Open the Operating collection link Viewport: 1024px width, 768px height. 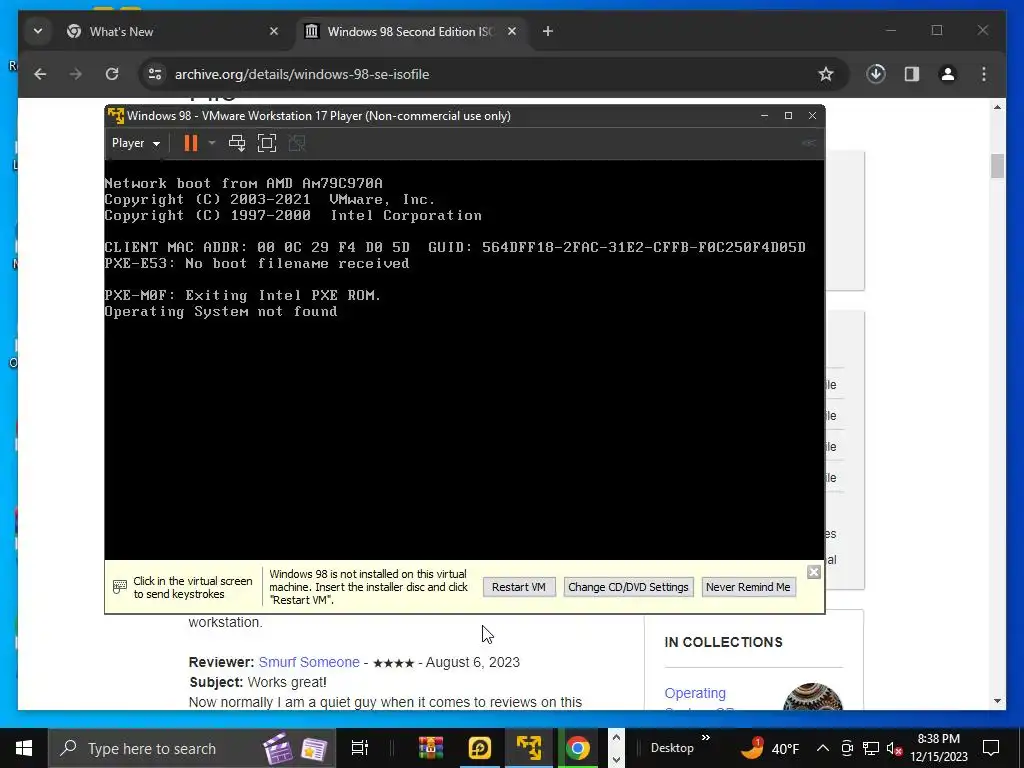695,693
